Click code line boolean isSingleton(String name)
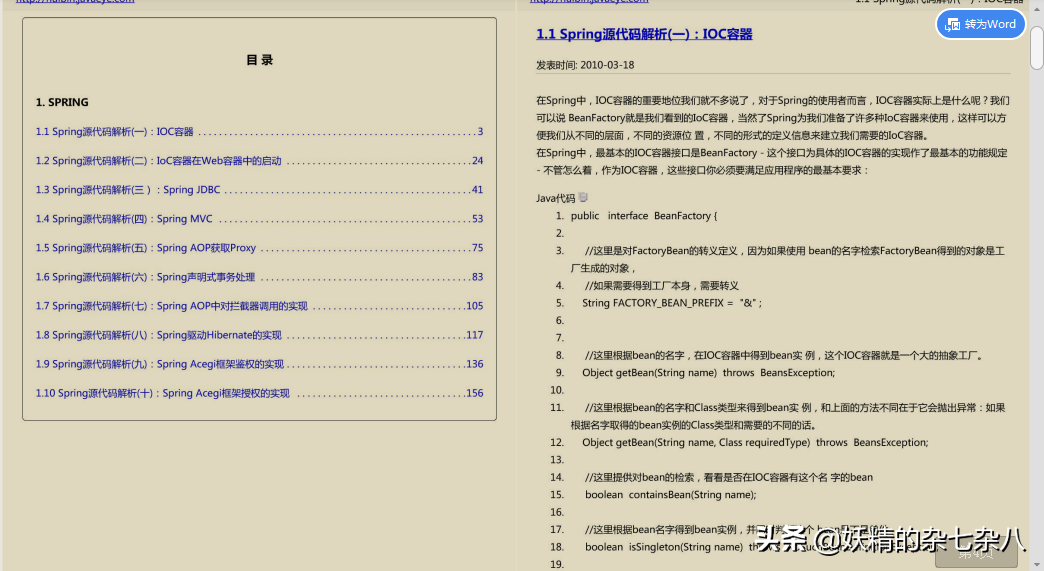 [x=664, y=547]
